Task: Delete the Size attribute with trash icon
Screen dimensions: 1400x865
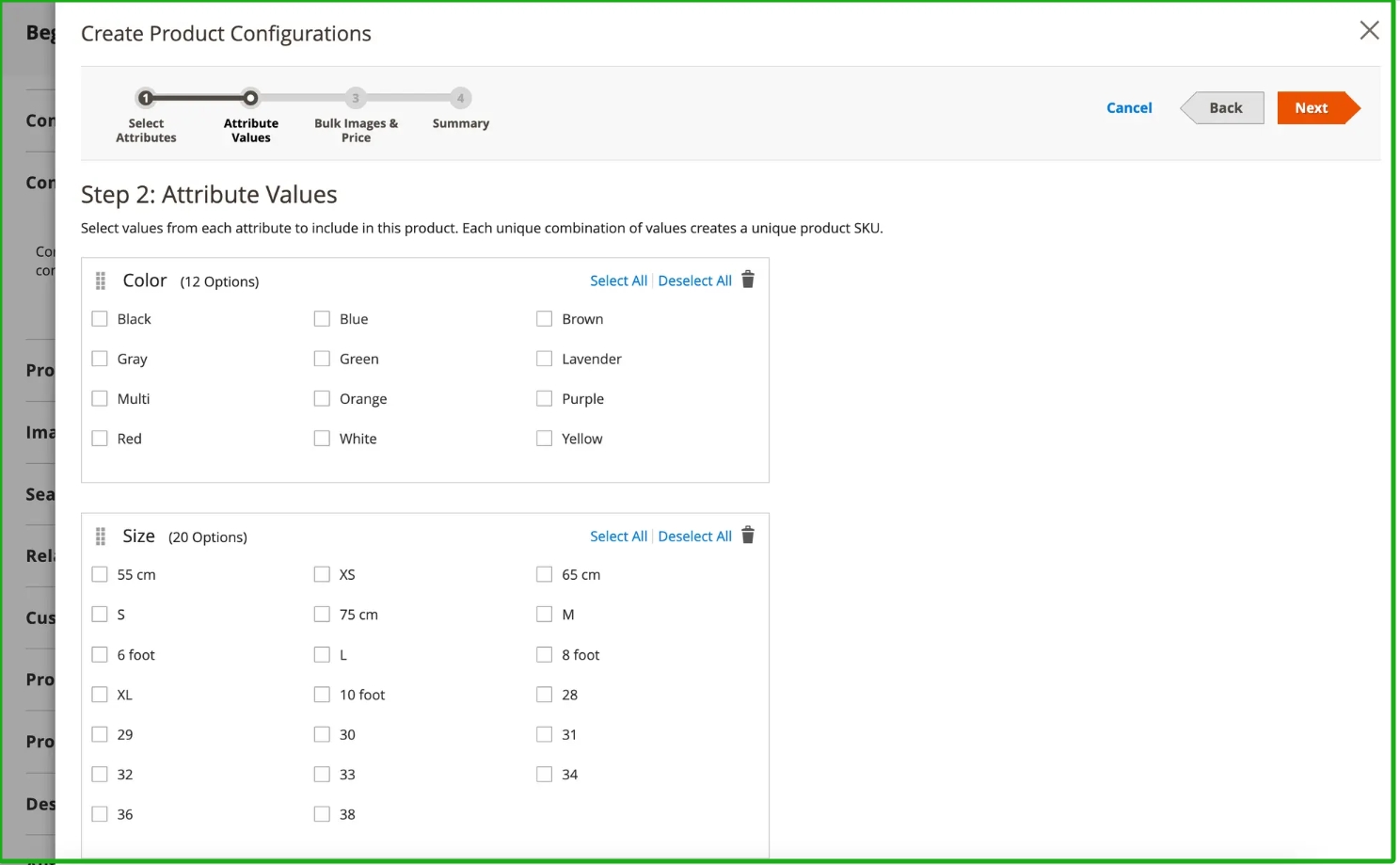Action: click(748, 536)
